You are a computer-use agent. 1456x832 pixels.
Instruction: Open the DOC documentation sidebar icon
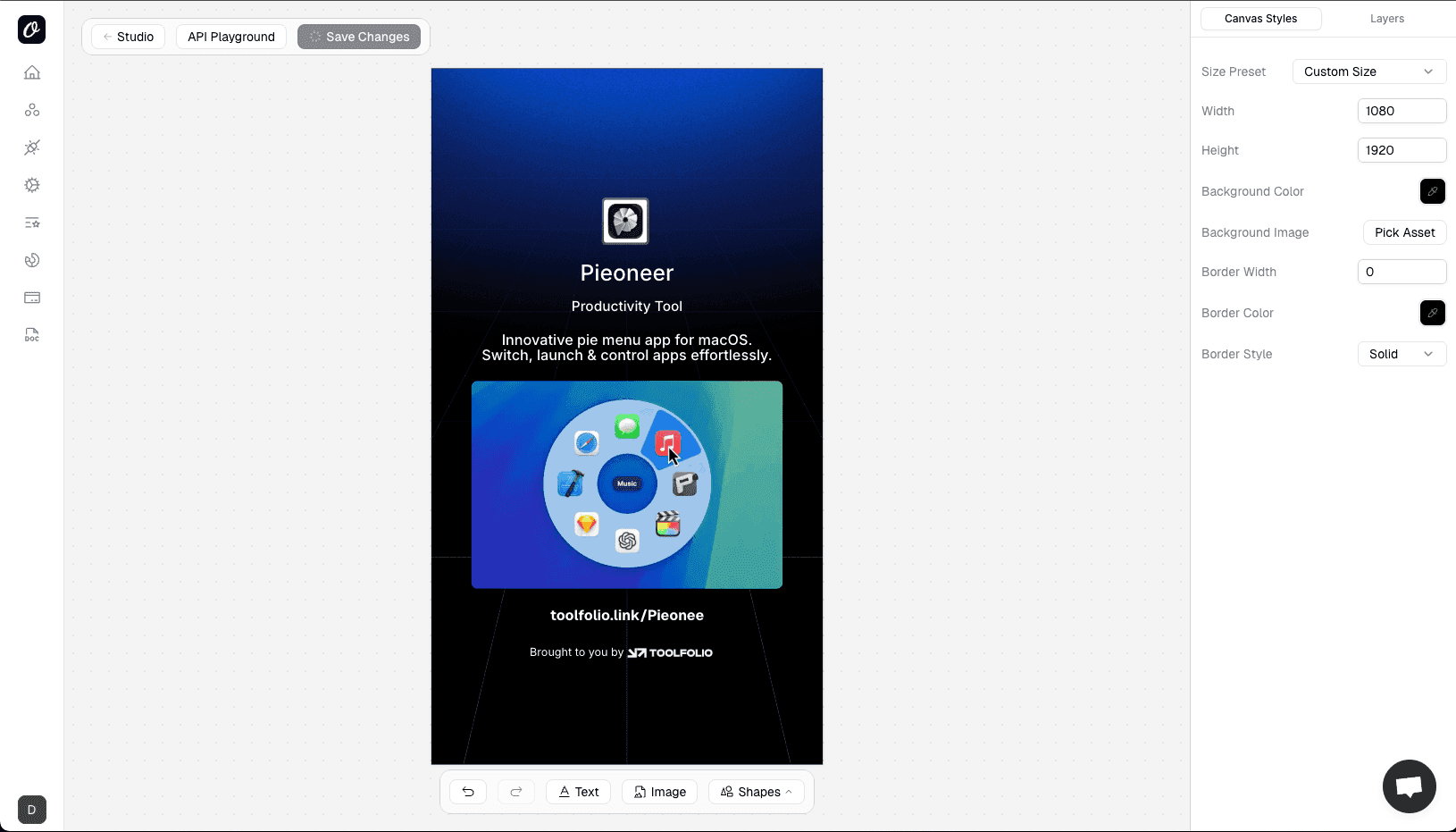coord(32,335)
